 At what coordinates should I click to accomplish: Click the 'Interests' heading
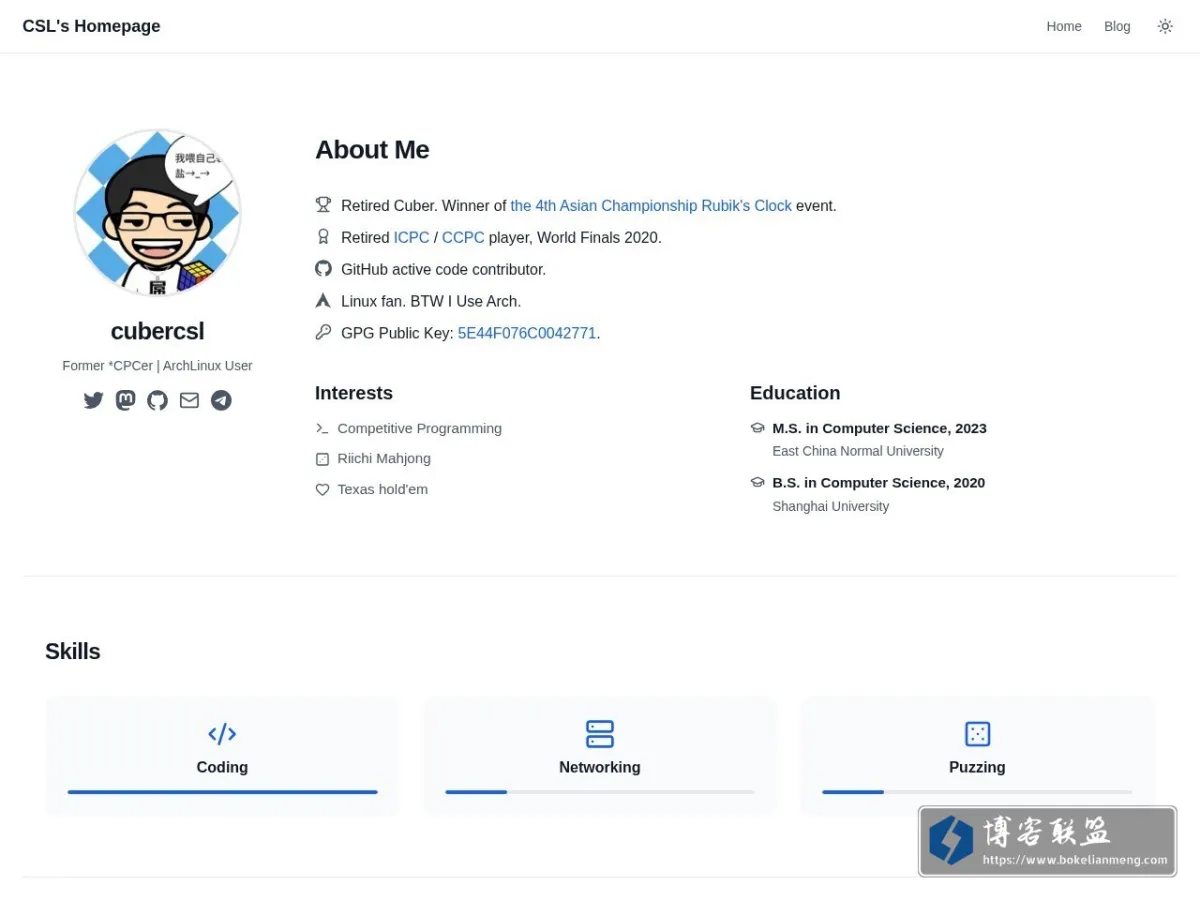354,393
